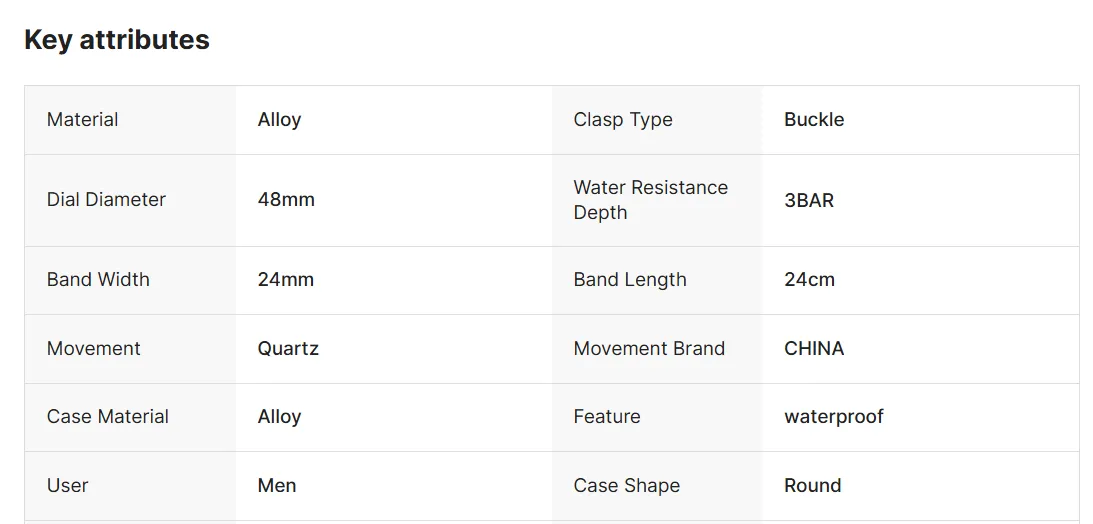Select the 24mm band width value
This screenshot has width=1093, height=524.
coord(286,280)
